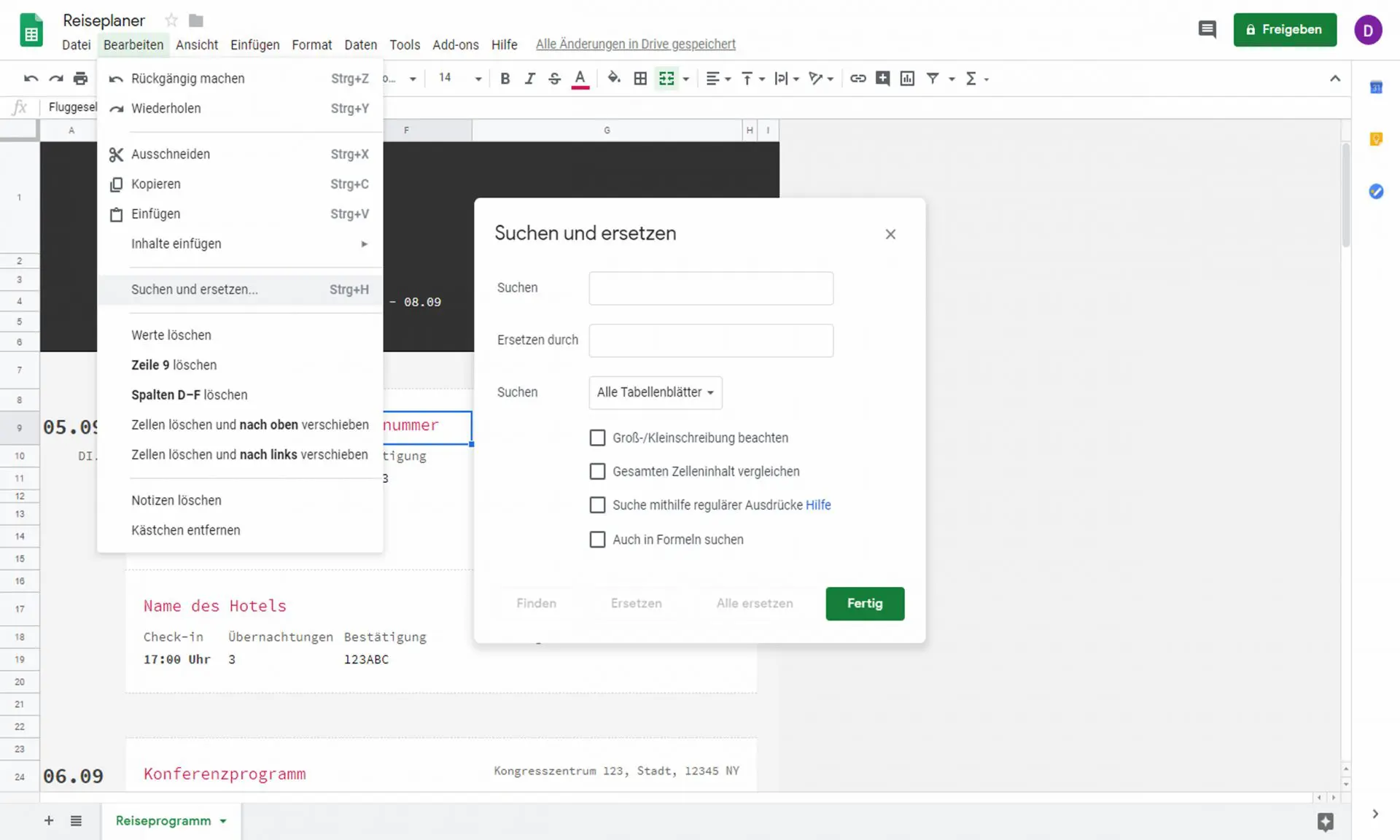Screen dimensions: 1400x840
Task: Click the insert link icon
Action: tap(857, 79)
